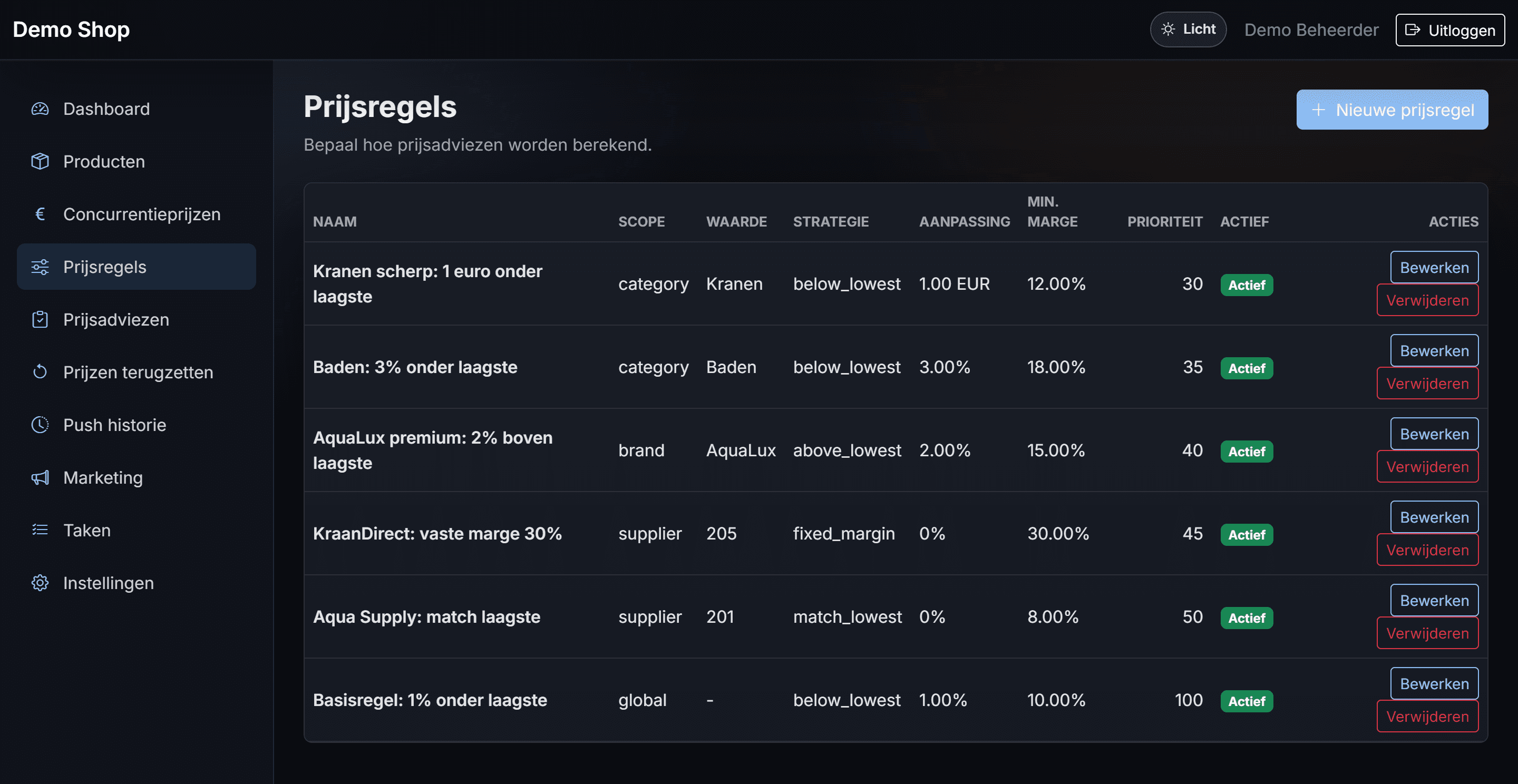
Task: Click the euro icon for Concurrentieprijzen
Action: [x=40, y=214]
